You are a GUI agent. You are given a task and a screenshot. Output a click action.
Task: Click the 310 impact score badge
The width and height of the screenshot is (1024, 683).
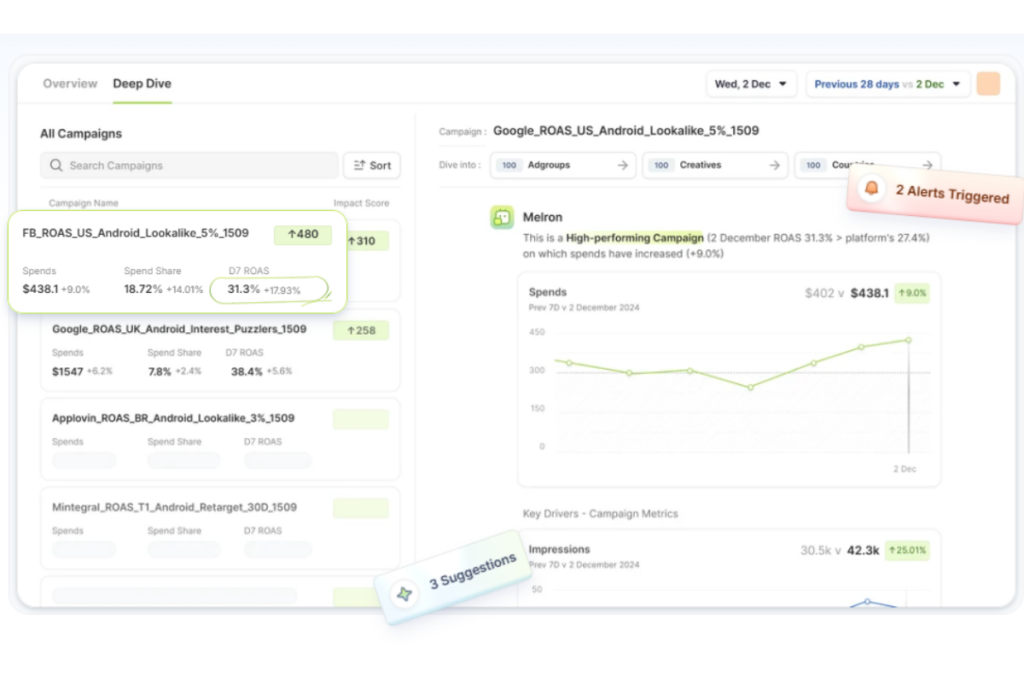pos(367,240)
